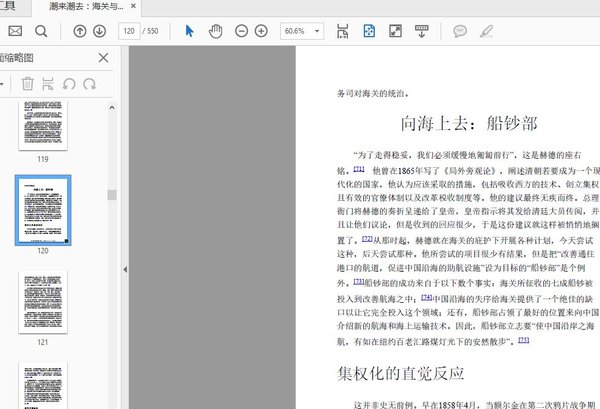Choose the arrow selection tool

point(190,31)
